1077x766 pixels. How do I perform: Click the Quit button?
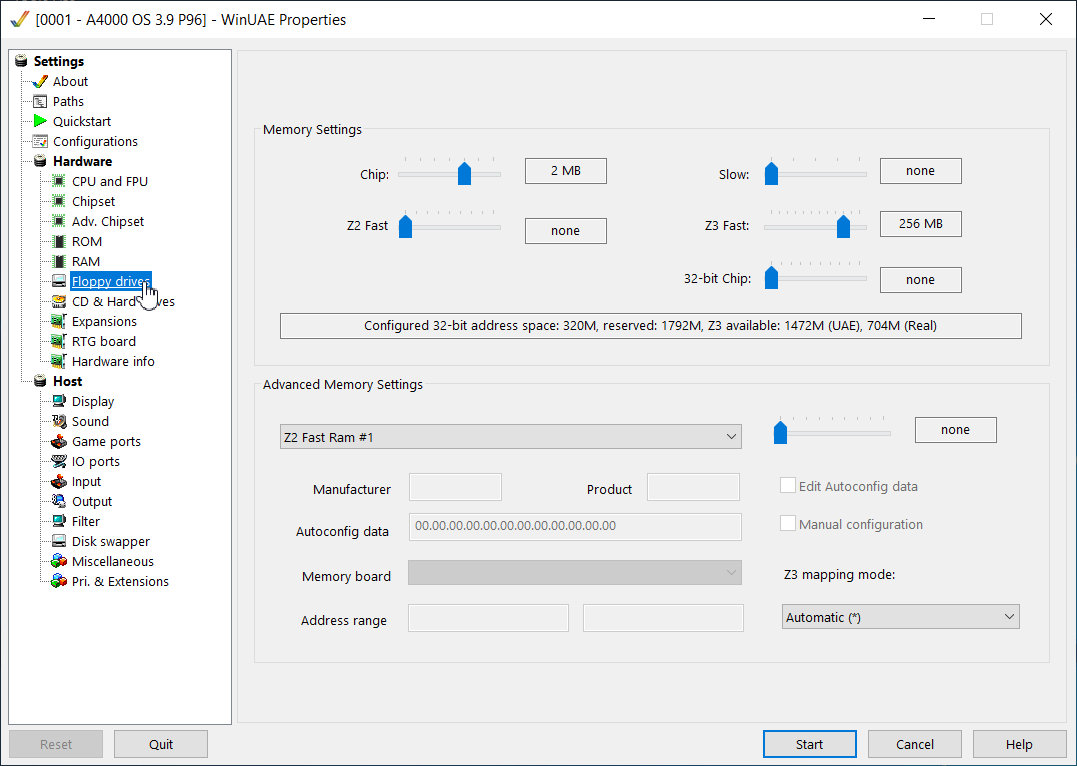[x=161, y=744]
